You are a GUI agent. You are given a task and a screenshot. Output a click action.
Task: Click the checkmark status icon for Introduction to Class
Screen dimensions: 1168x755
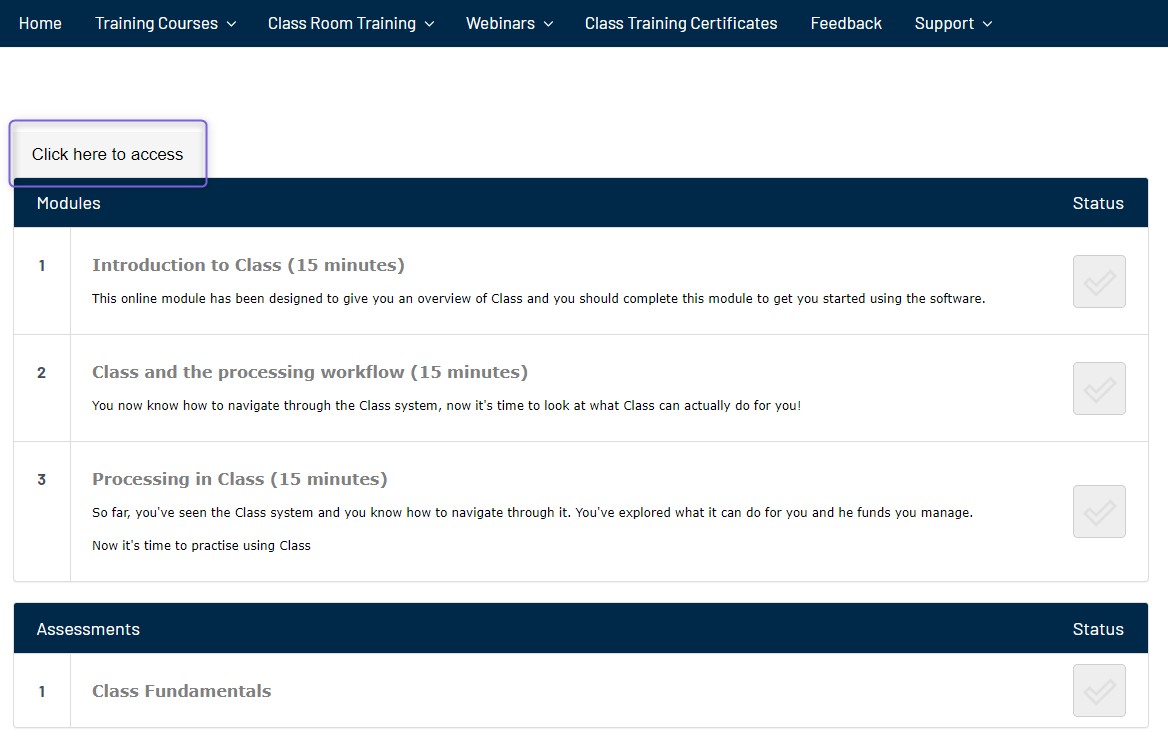click(x=1099, y=281)
